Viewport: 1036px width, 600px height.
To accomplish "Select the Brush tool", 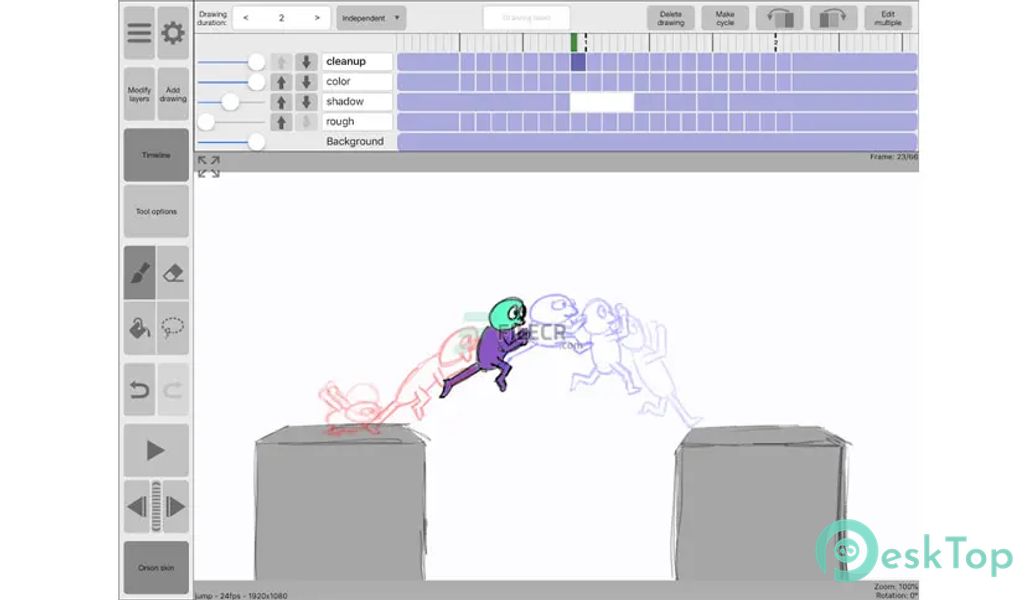I will 139,273.
